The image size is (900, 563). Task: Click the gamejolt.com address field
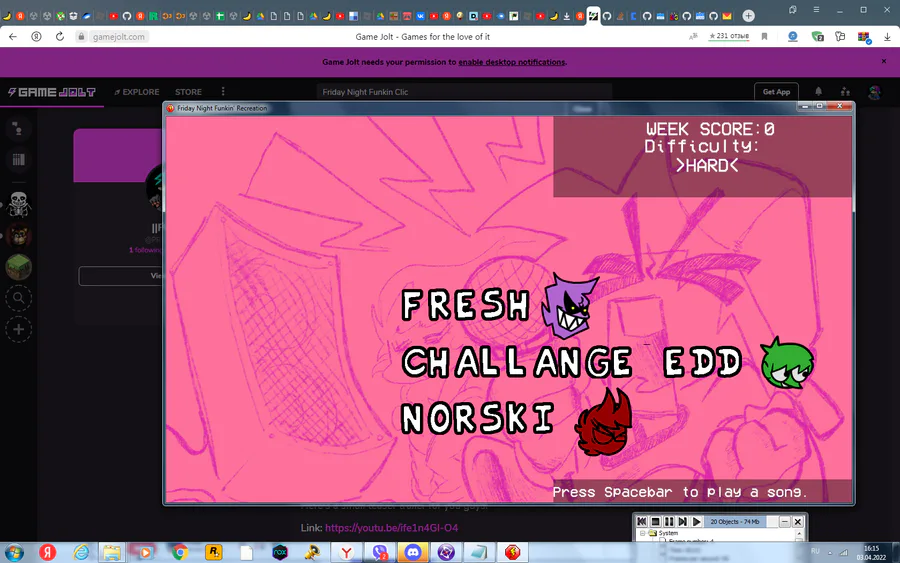118,36
